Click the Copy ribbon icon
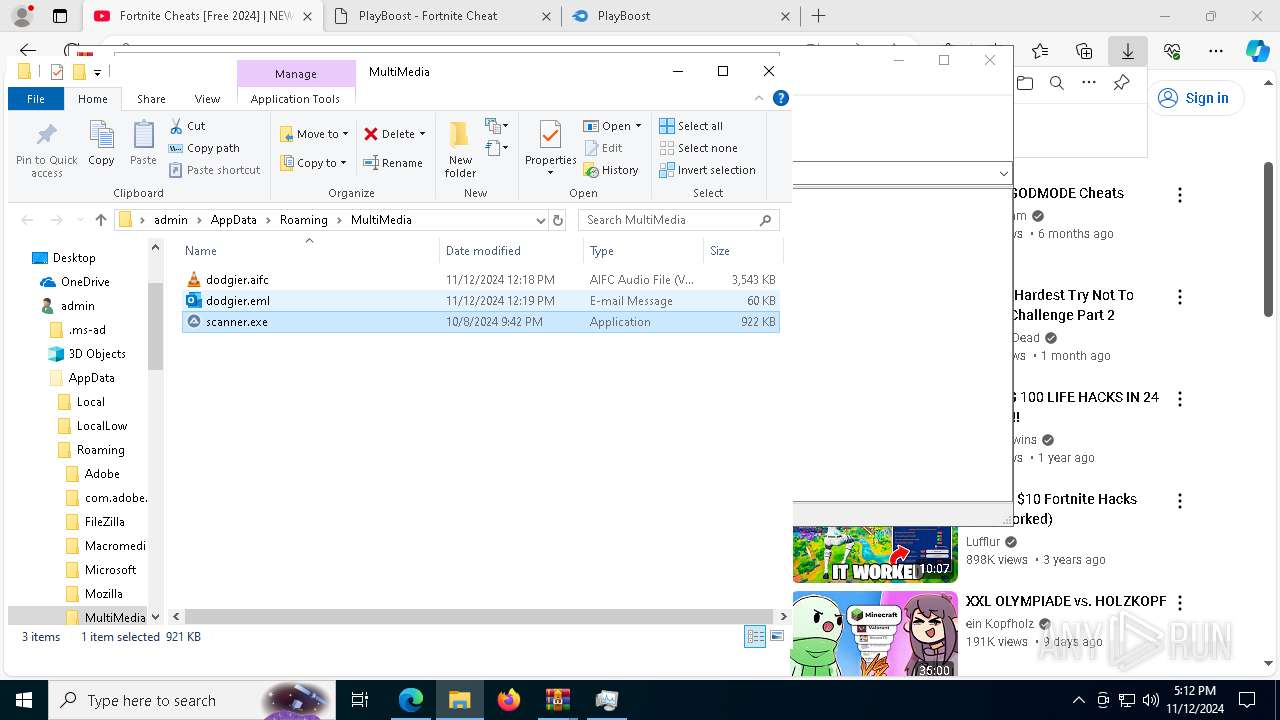The width and height of the screenshot is (1280, 720). (101, 143)
